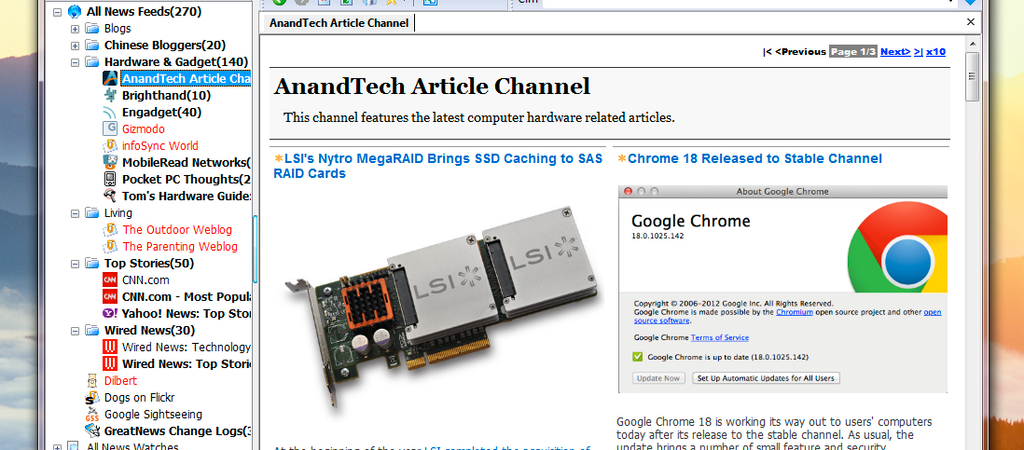The height and width of the screenshot is (450, 1024).
Task: Click the CNN.com - Most Popular feed icon
Action: (x=110, y=297)
